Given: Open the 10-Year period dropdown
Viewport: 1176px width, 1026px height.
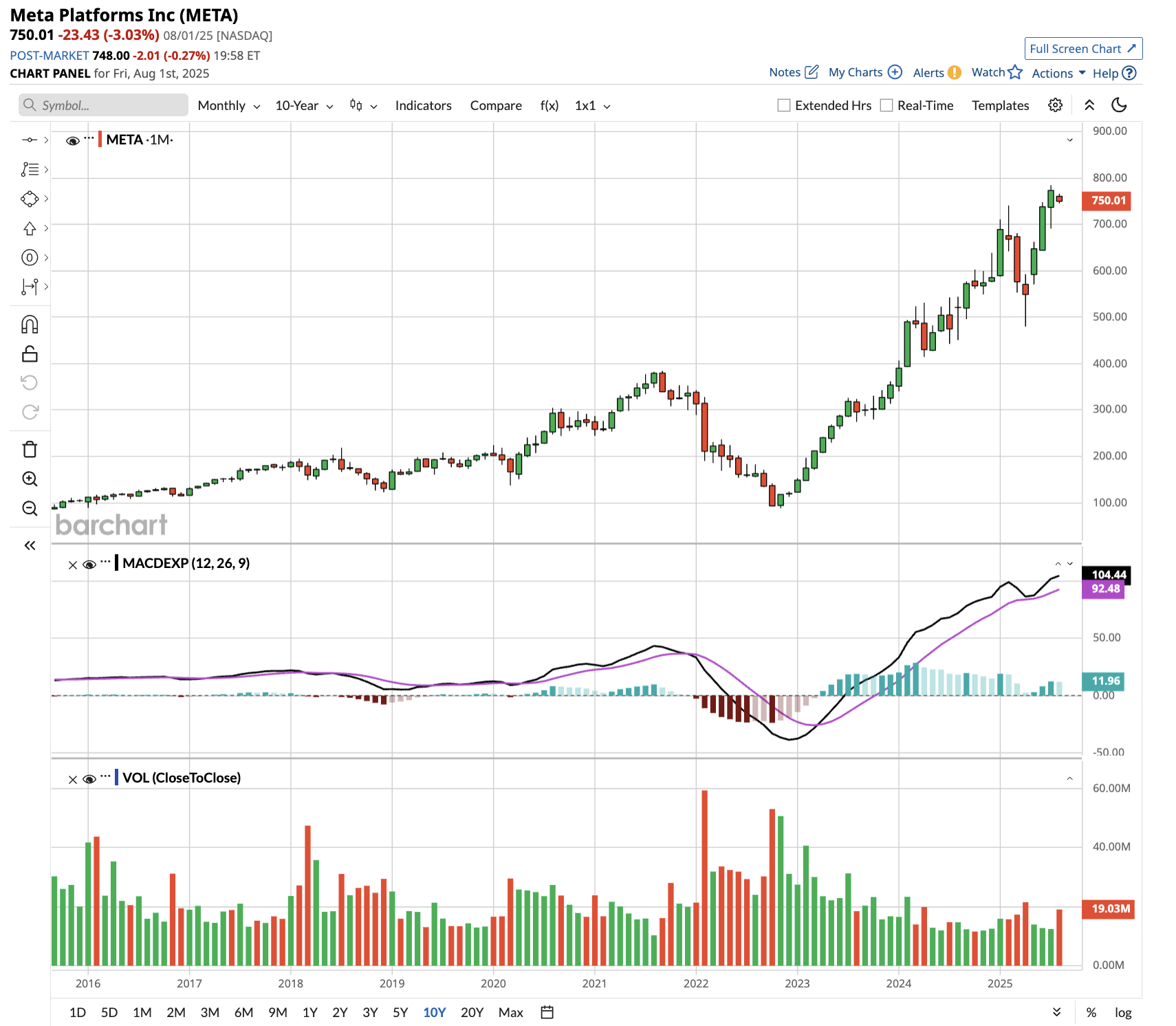Looking at the screenshot, I should 304,105.
